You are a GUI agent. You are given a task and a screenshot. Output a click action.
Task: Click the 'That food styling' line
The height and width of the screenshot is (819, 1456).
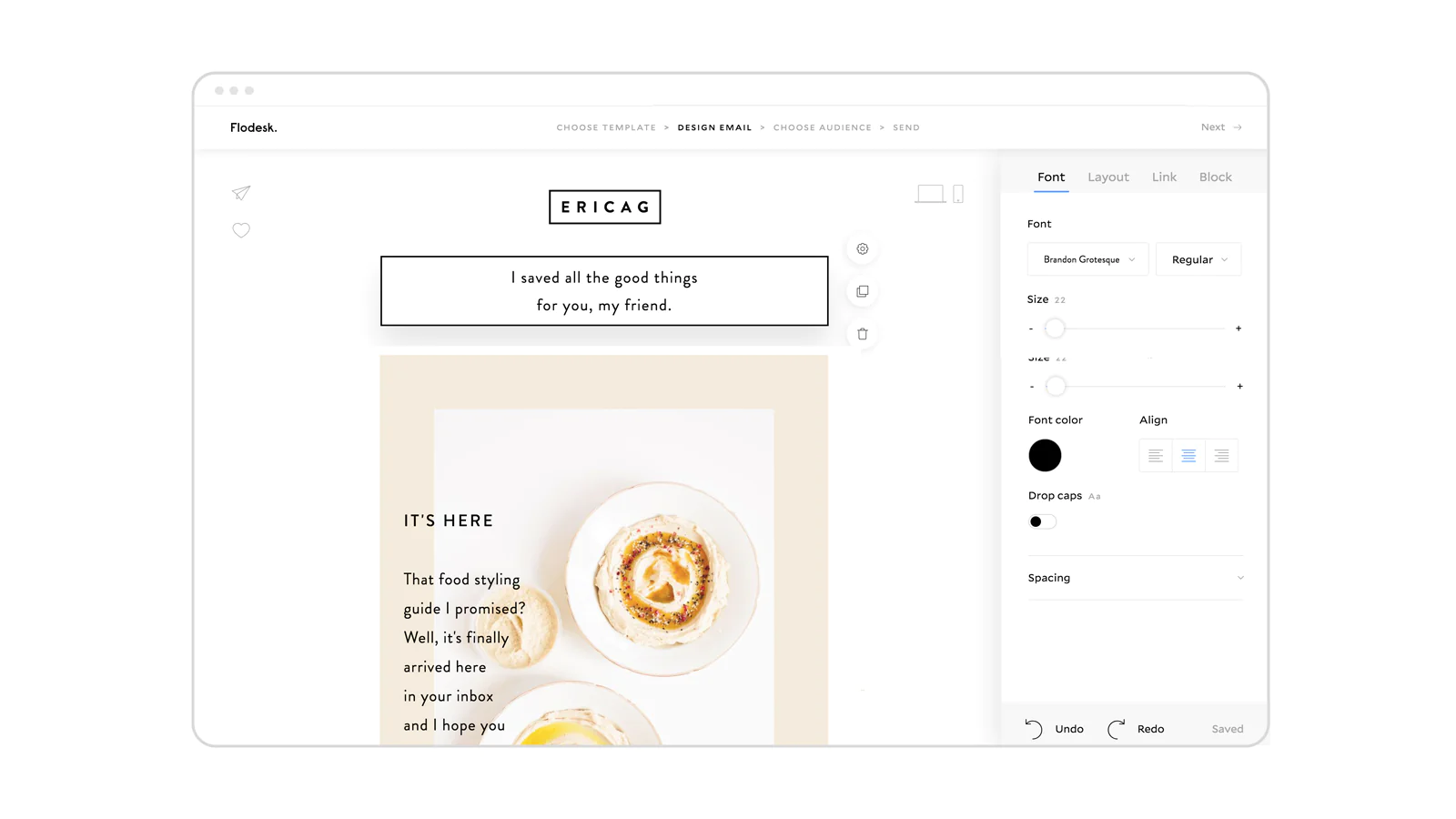point(462,580)
